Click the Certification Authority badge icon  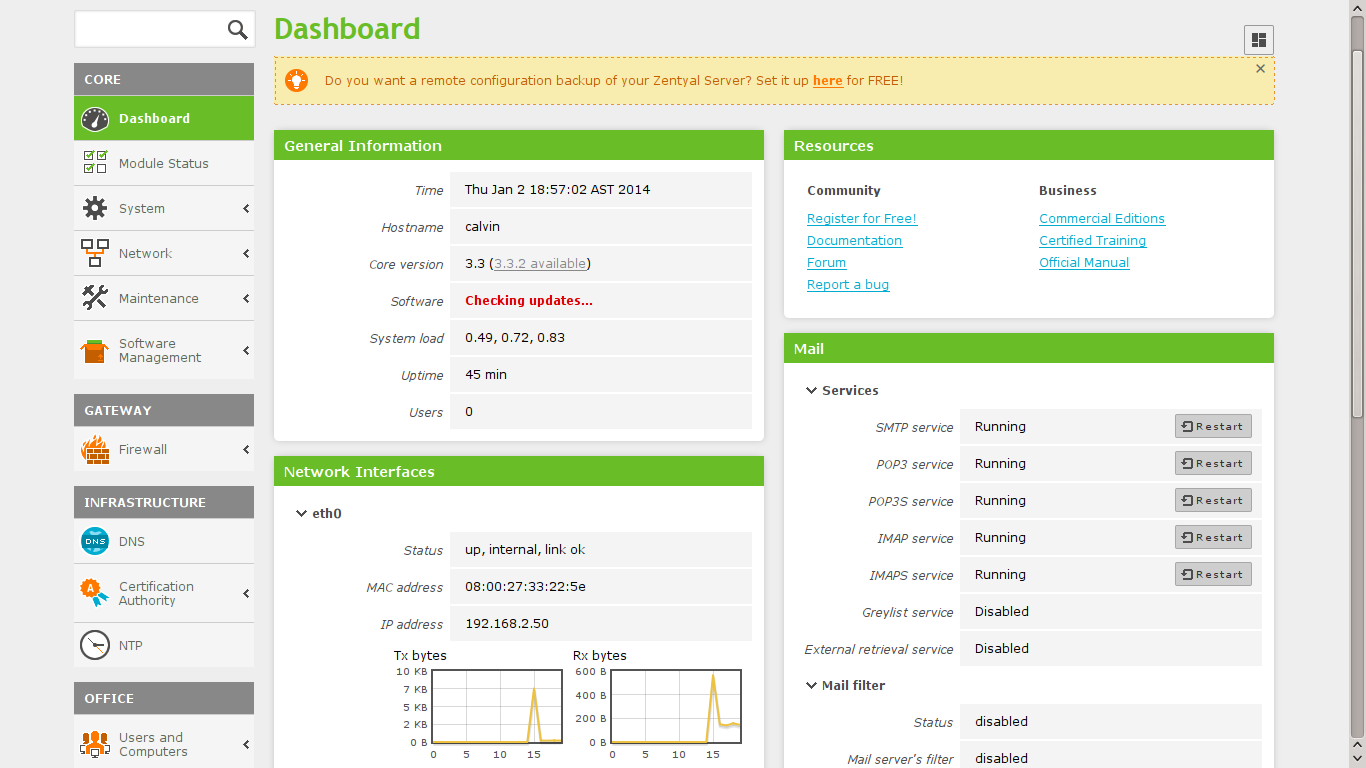click(x=95, y=594)
